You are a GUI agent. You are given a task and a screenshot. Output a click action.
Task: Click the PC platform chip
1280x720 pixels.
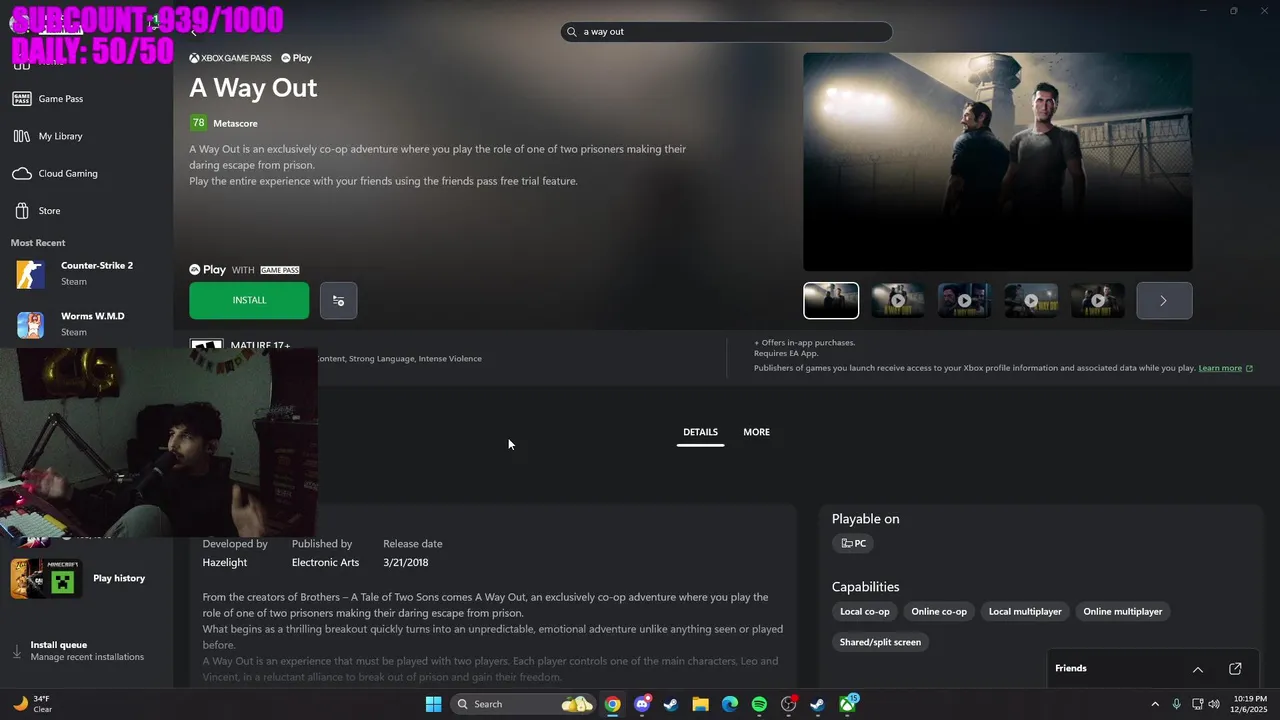853,543
